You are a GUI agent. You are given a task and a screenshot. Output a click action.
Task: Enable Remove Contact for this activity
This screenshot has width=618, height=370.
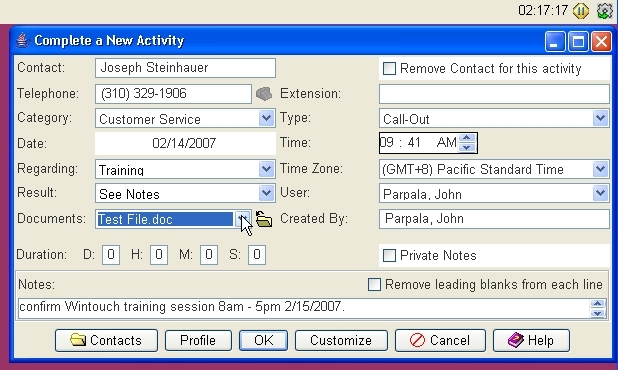[389, 69]
